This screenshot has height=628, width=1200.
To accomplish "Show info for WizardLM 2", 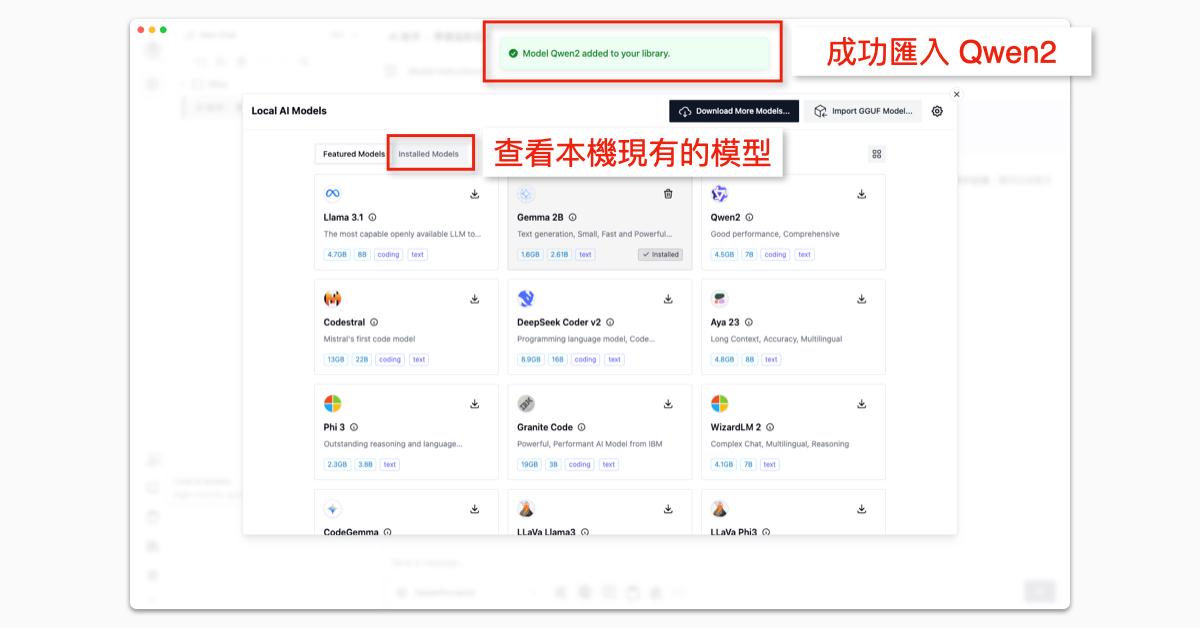I will click(x=769, y=427).
